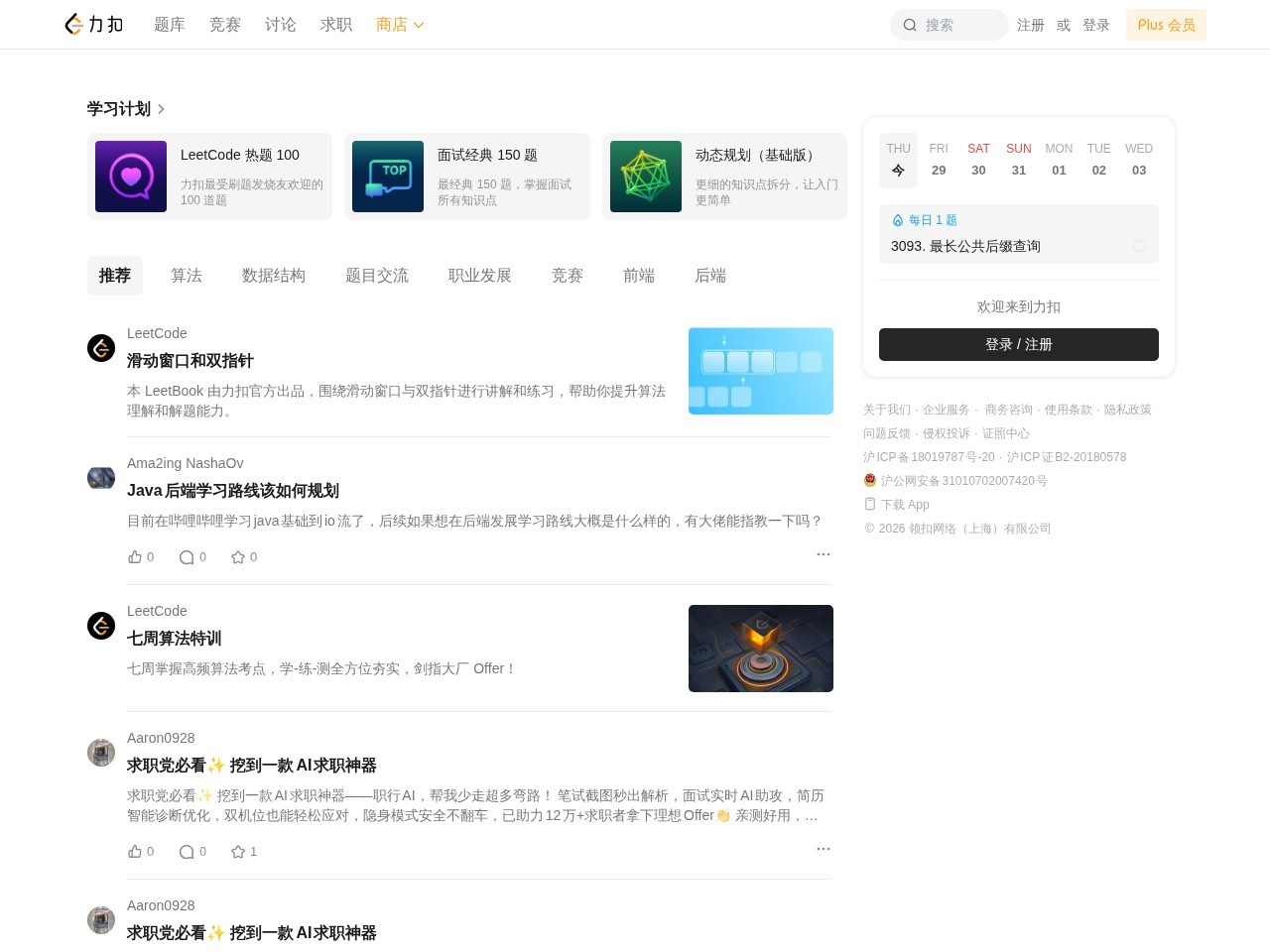1270x952 pixels.
Task: Open 滑动窗口和双指针 cover thumbnail
Action: (x=761, y=371)
